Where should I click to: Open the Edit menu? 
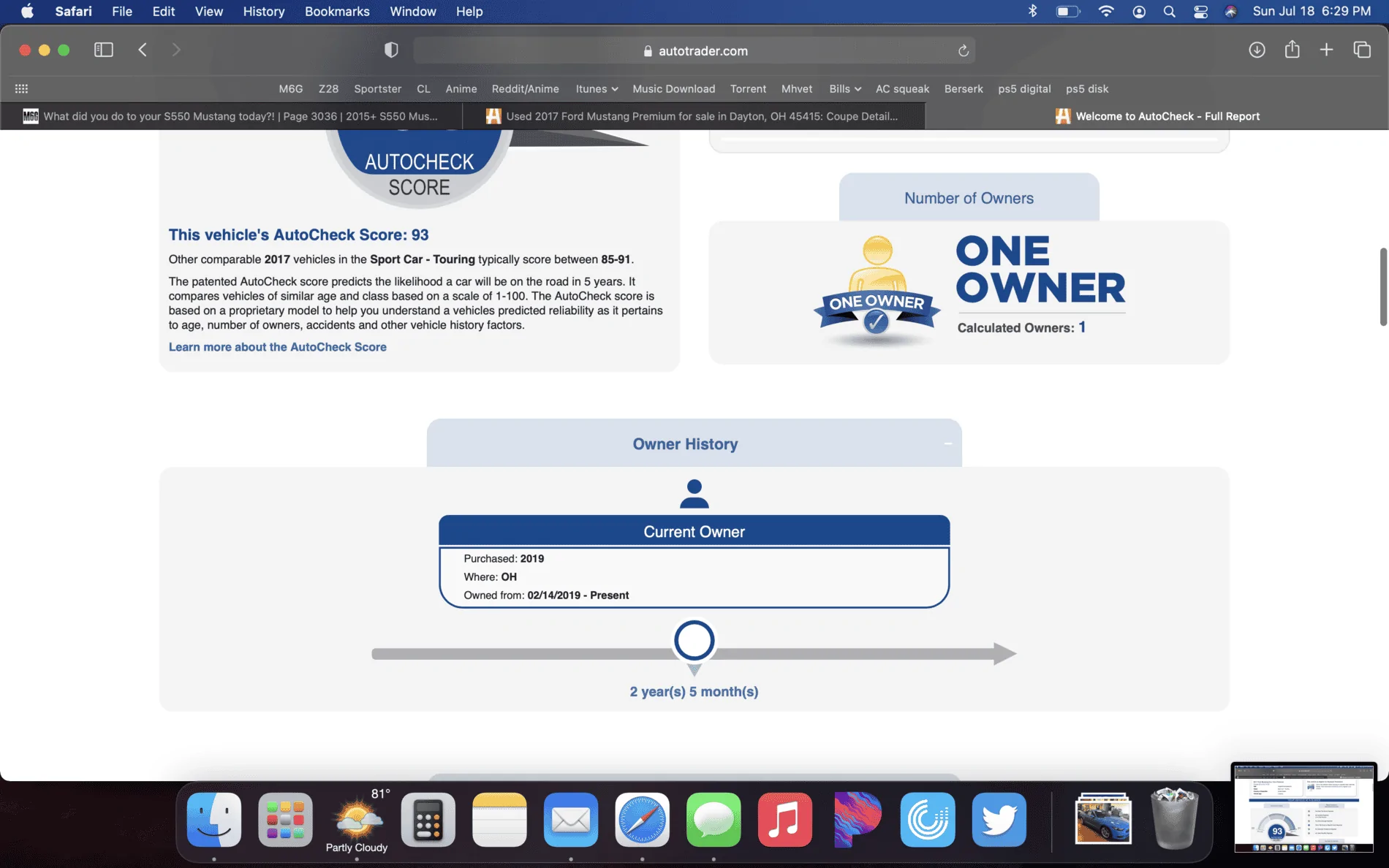click(163, 11)
